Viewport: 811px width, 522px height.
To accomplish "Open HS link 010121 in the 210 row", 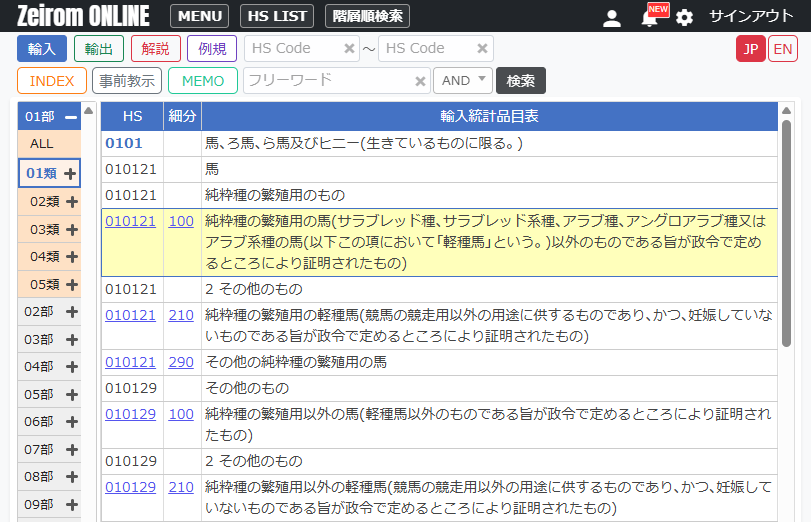I will pyautogui.click(x=130, y=316).
